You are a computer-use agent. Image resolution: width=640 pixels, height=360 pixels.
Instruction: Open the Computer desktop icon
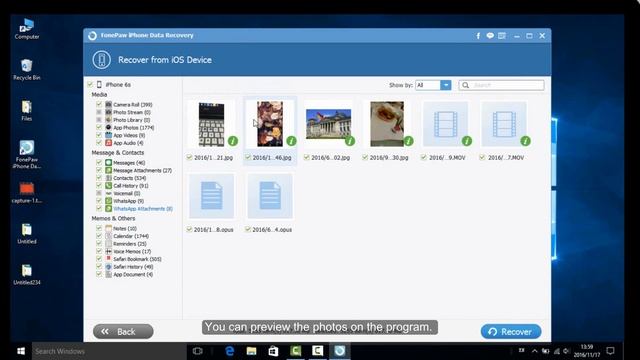coord(27,29)
